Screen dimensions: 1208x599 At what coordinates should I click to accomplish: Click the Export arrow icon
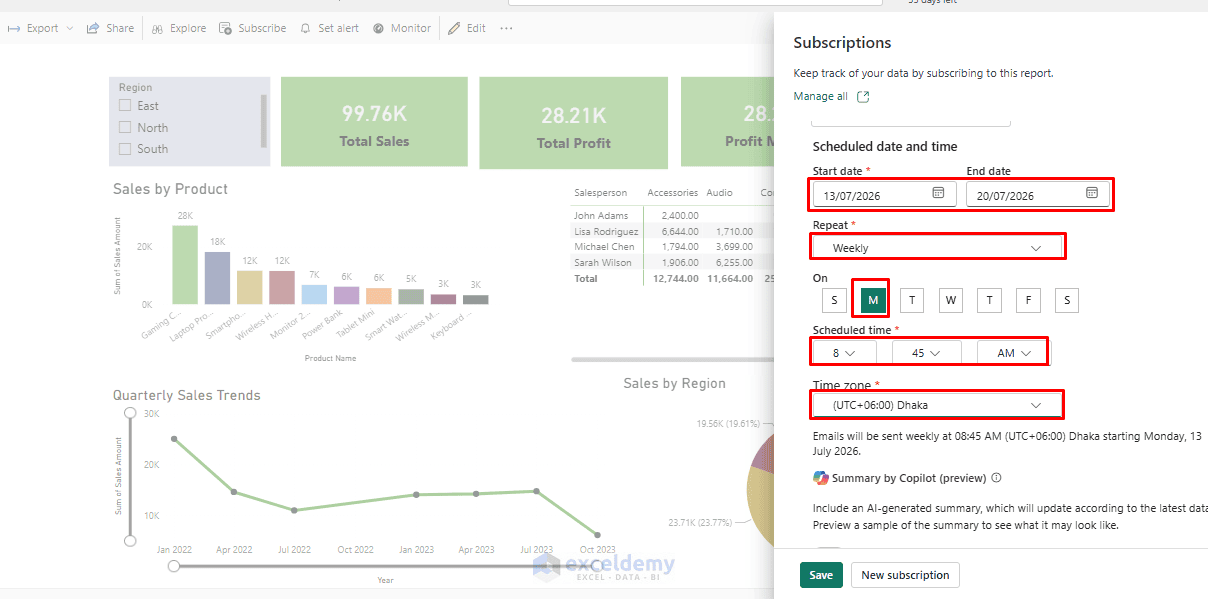pyautogui.click(x=15, y=28)
